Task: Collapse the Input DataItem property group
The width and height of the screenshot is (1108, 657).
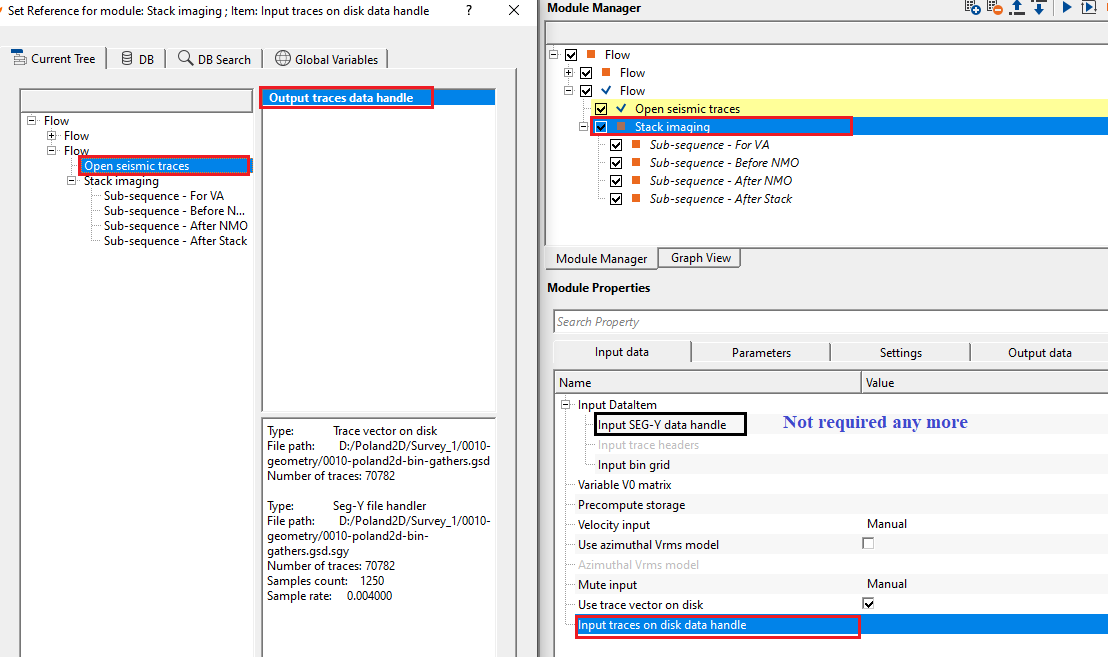Action: coord(566,405)
